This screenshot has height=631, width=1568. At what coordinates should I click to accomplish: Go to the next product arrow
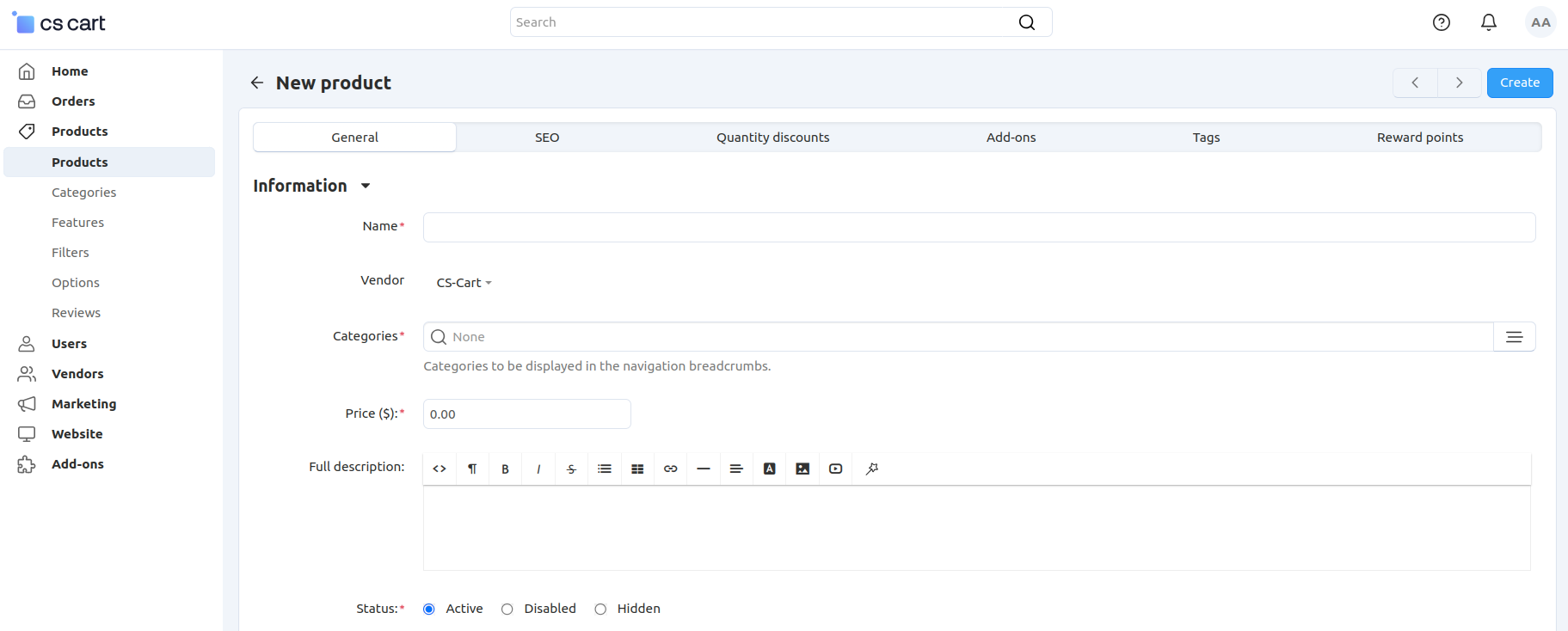click(1460, 83)
